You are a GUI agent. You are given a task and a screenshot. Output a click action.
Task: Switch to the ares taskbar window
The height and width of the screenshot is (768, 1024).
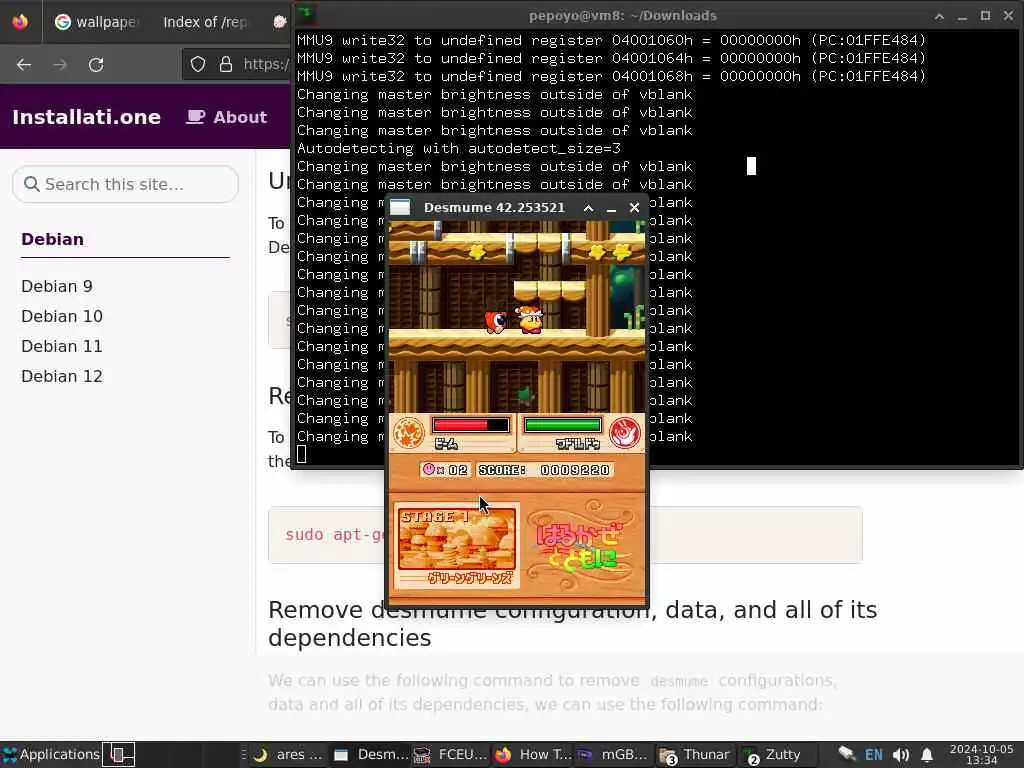coord(287,754)
